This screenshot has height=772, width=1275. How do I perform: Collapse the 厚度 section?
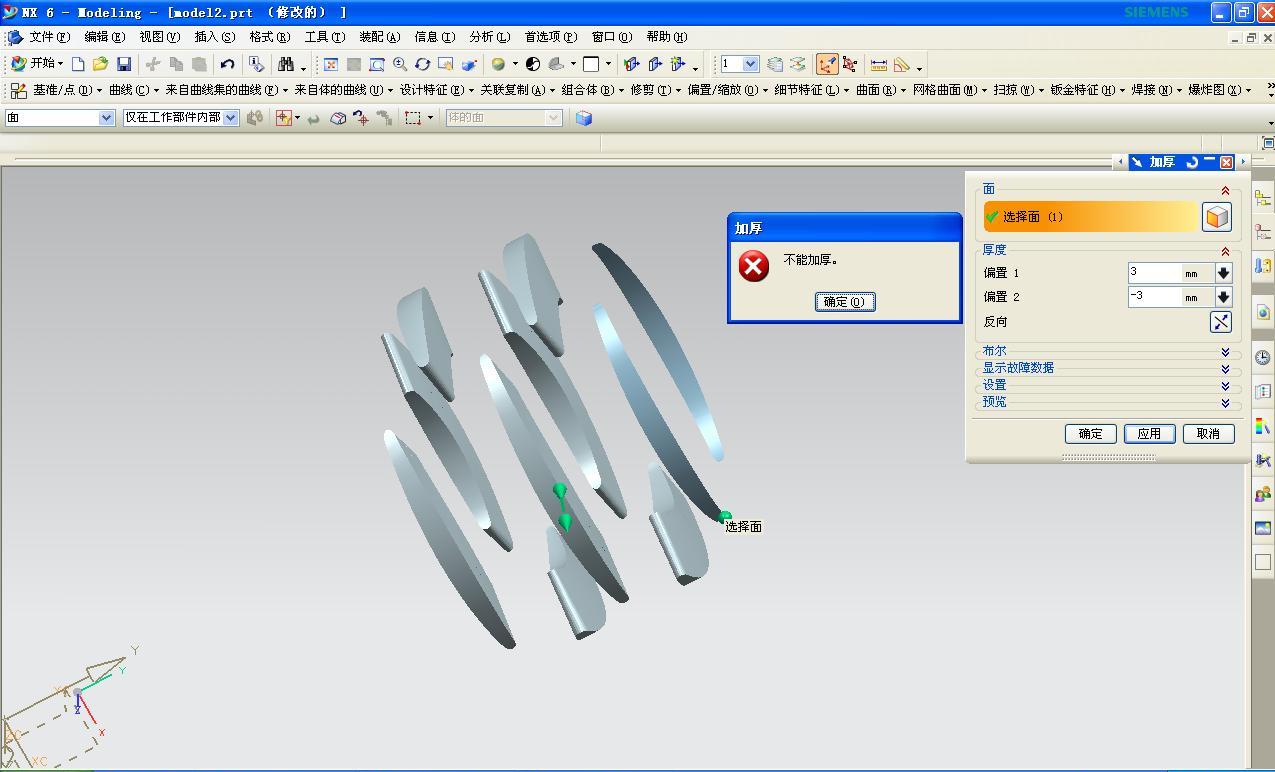1225,251
